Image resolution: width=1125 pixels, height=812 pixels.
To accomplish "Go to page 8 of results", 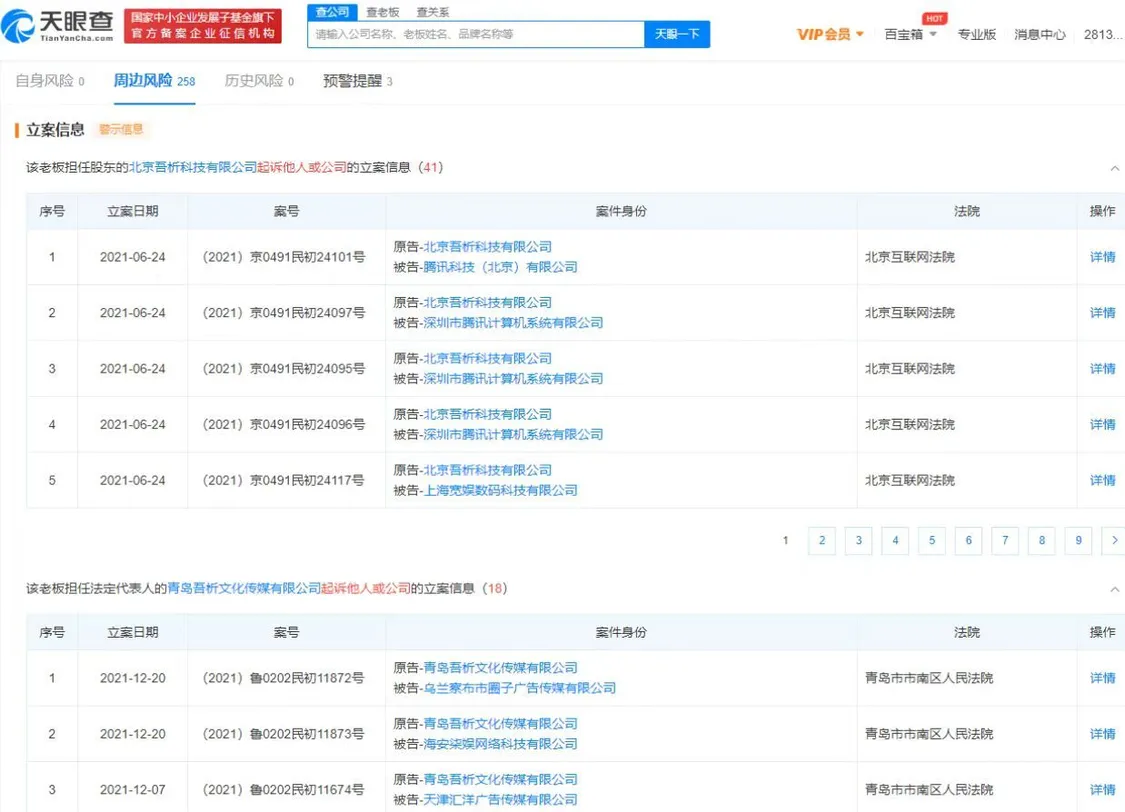I will point(1042,541).
